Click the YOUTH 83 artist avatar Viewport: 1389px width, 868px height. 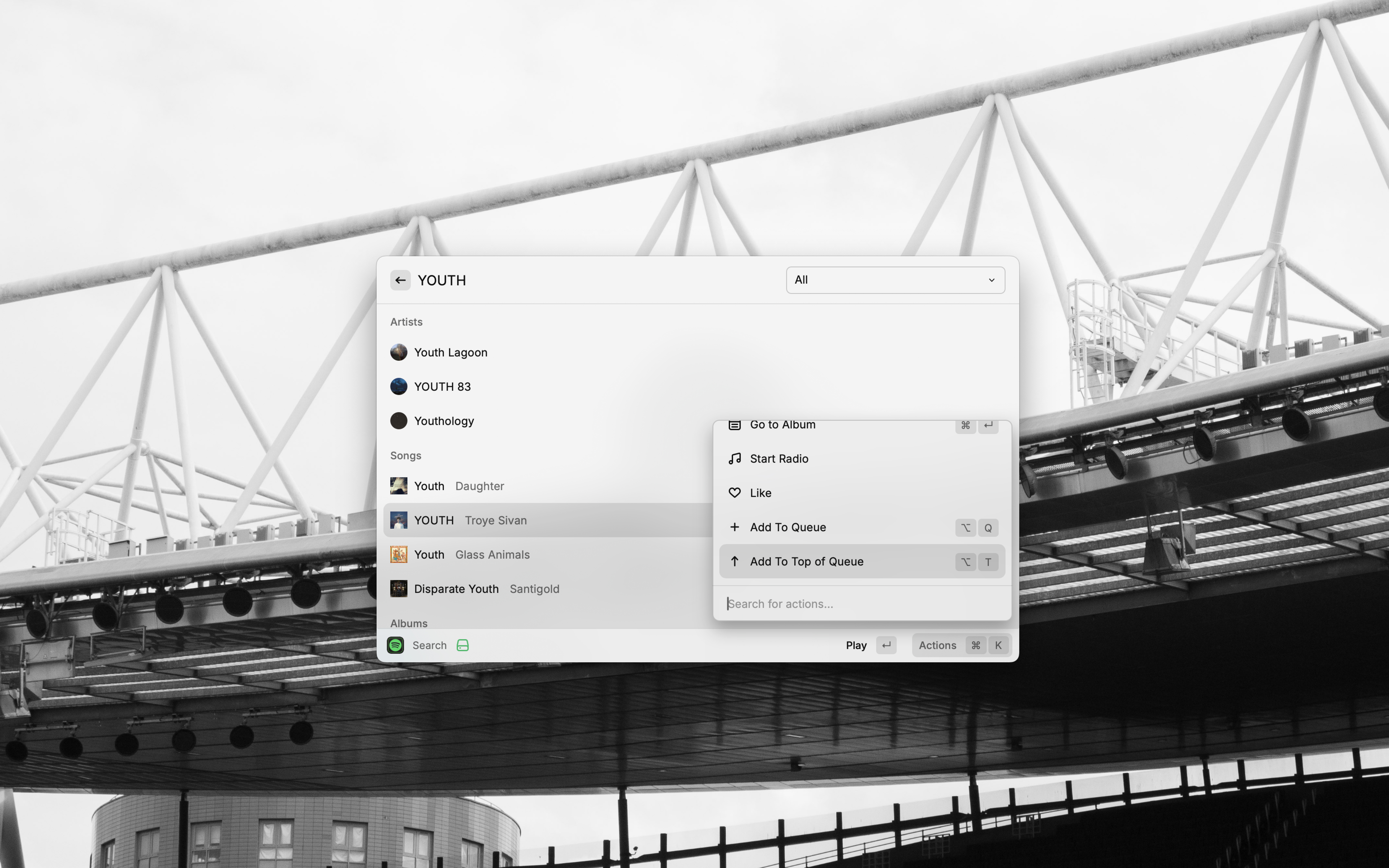coord(399,386)
